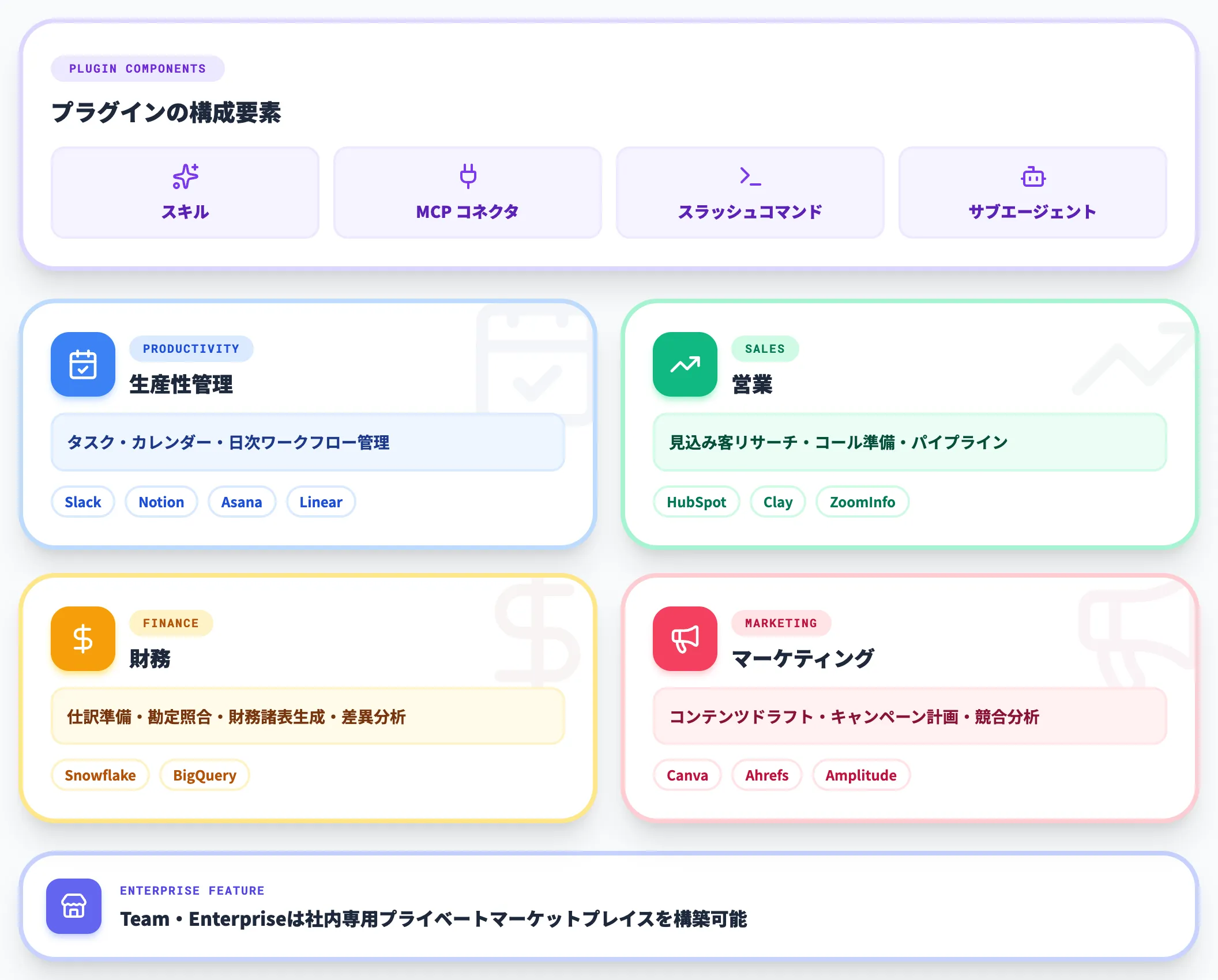The width and height of the screenshot is (1218, 980).
Task: Click the 仕訳準備・勘定照合・財務諸表生成・差異分析 description
Action: coord(308,717)
